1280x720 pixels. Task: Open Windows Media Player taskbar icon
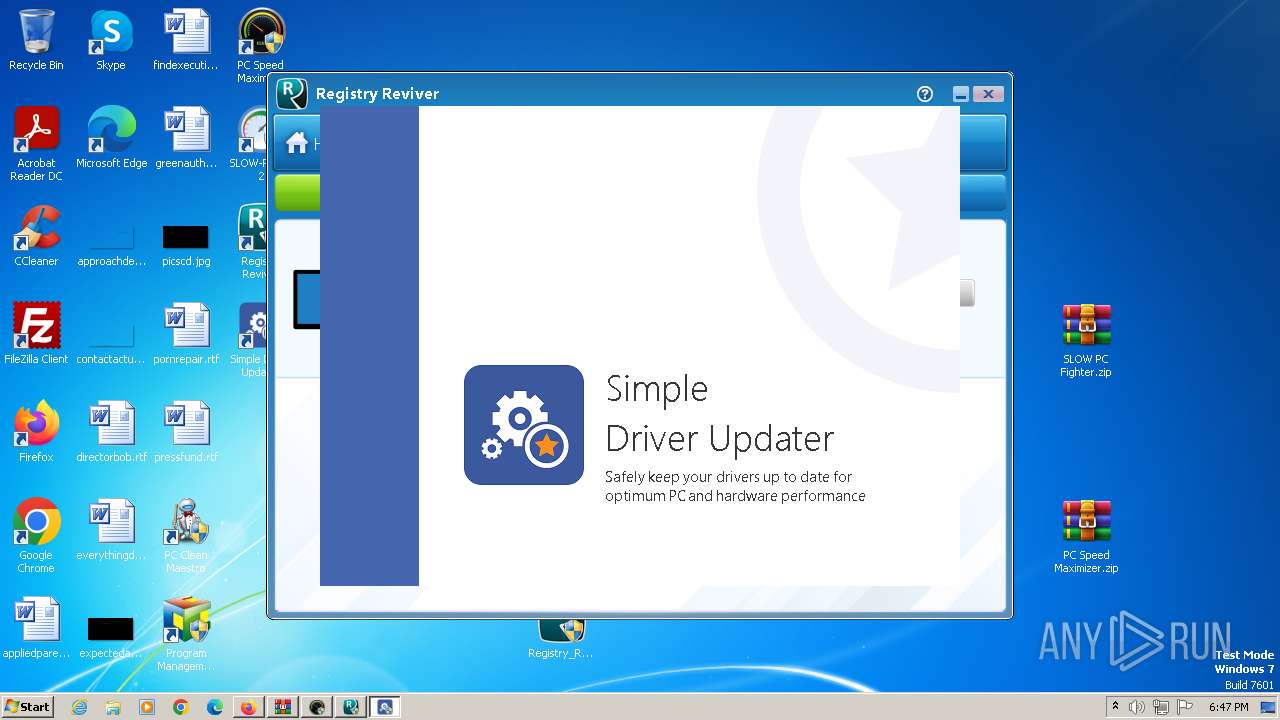tap(147, 707)
